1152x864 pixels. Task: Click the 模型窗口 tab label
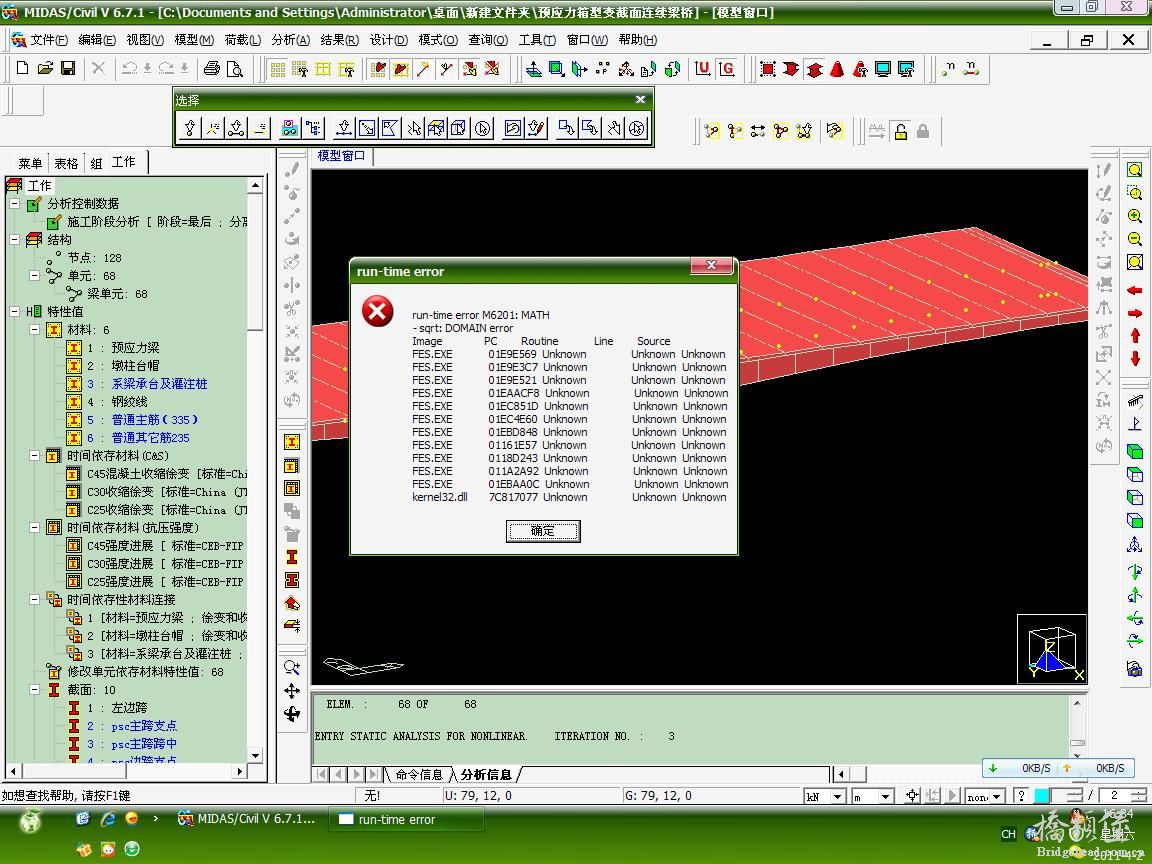(341, 156)
